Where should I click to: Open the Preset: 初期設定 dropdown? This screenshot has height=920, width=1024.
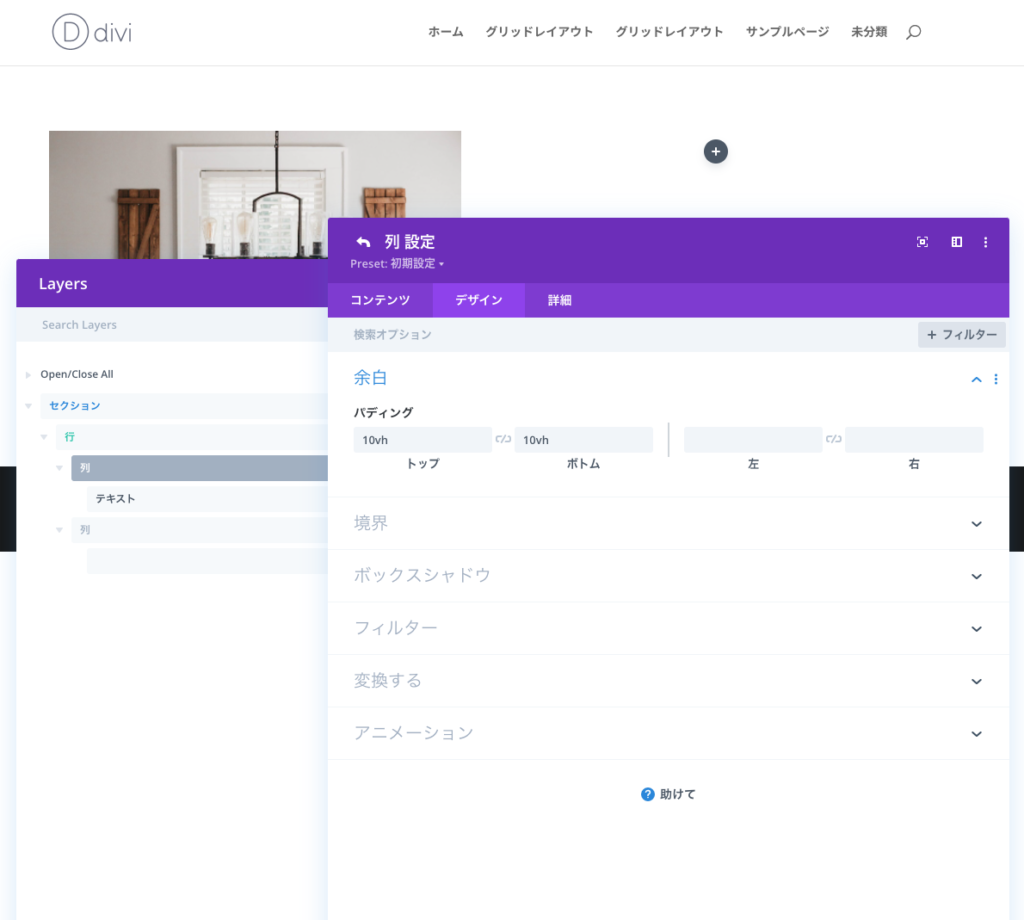(x=397, y=264)
